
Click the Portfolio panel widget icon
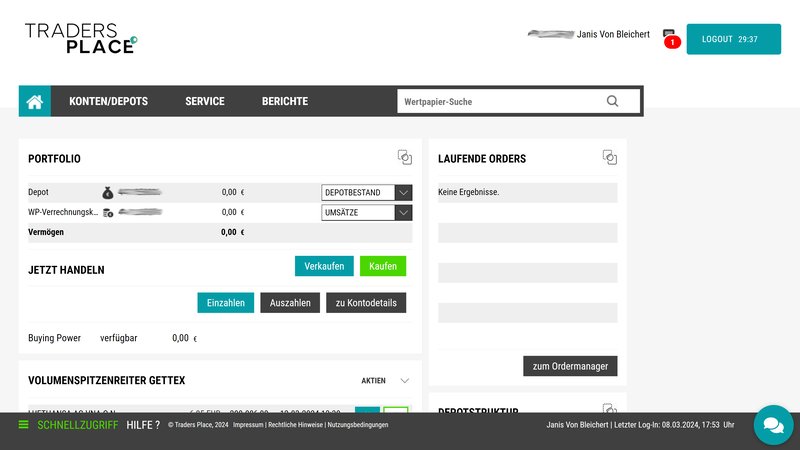404,157
